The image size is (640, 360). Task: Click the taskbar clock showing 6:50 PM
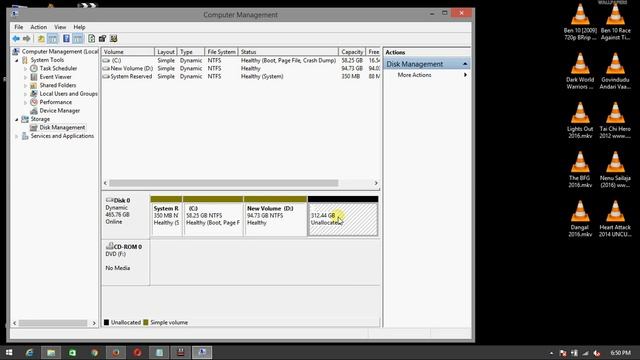tap(620, 352)
